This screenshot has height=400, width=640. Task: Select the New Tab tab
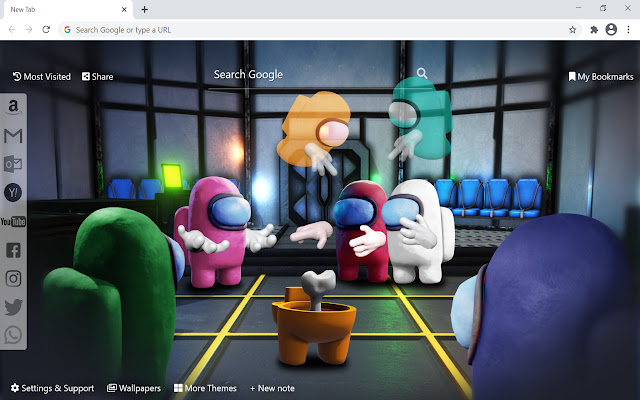(x=68, y=9)
